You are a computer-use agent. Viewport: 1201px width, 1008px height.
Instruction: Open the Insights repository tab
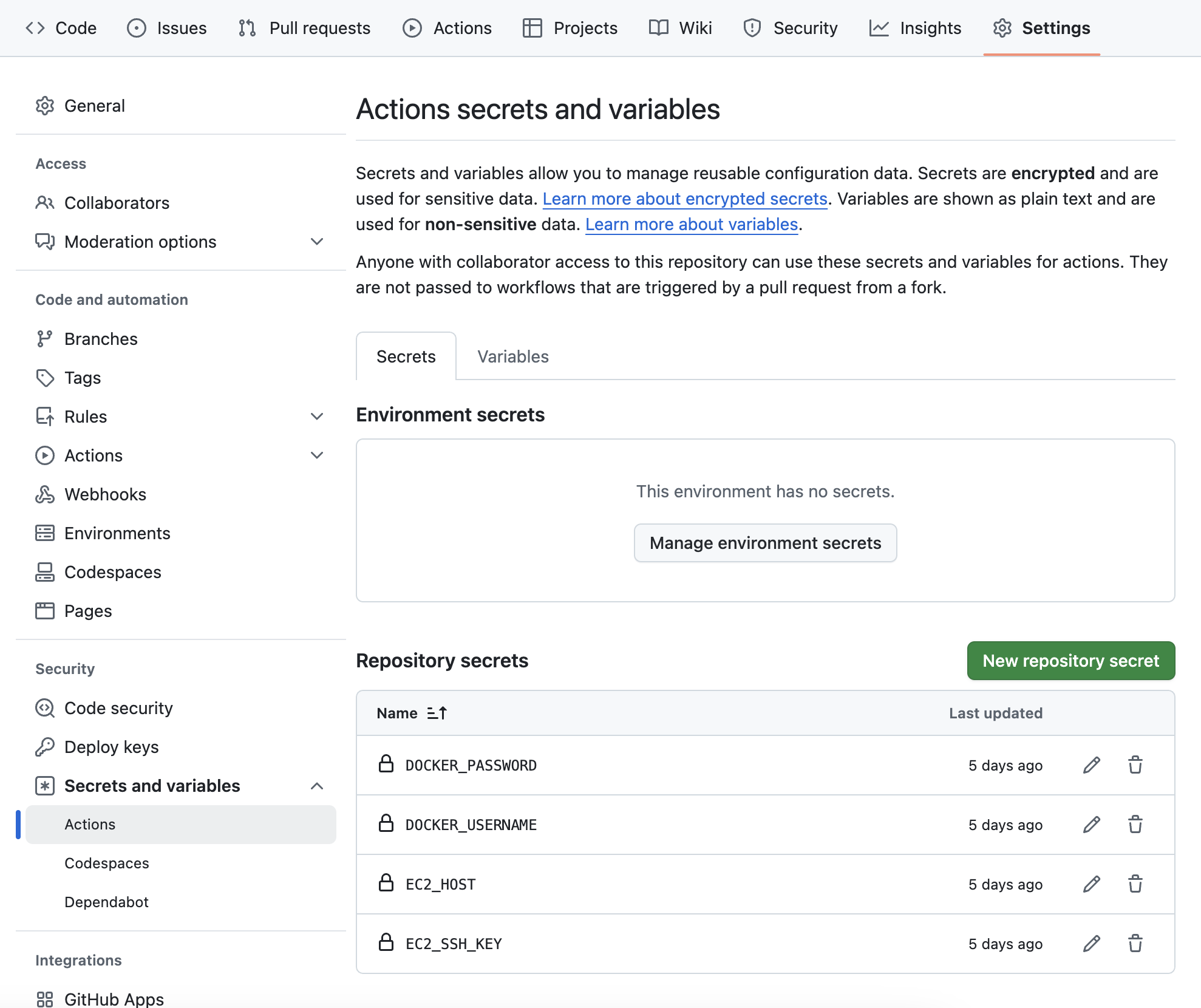pyautogui.click(x=915, y=28)
